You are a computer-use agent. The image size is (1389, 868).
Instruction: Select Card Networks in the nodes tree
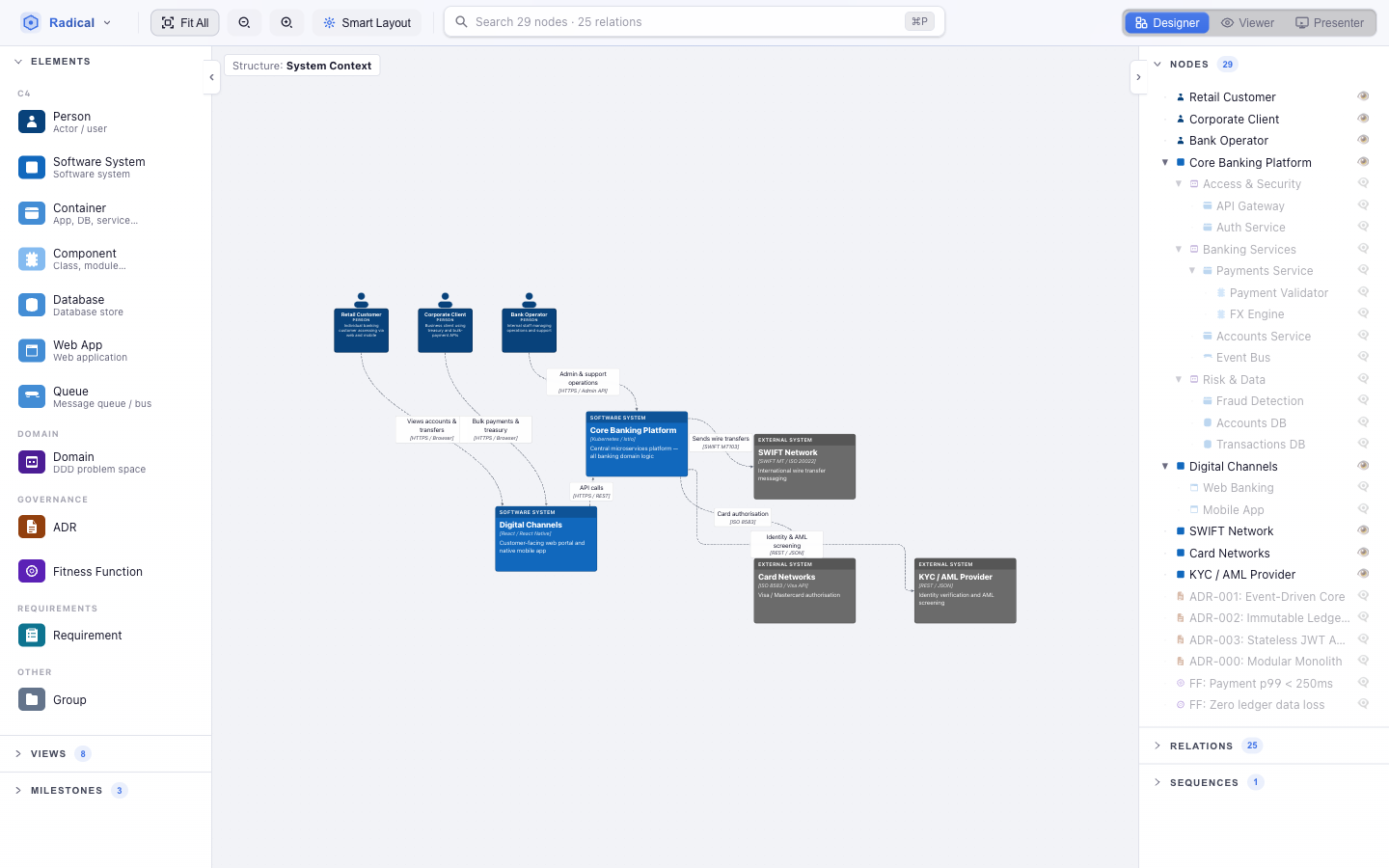point(1229,554)
